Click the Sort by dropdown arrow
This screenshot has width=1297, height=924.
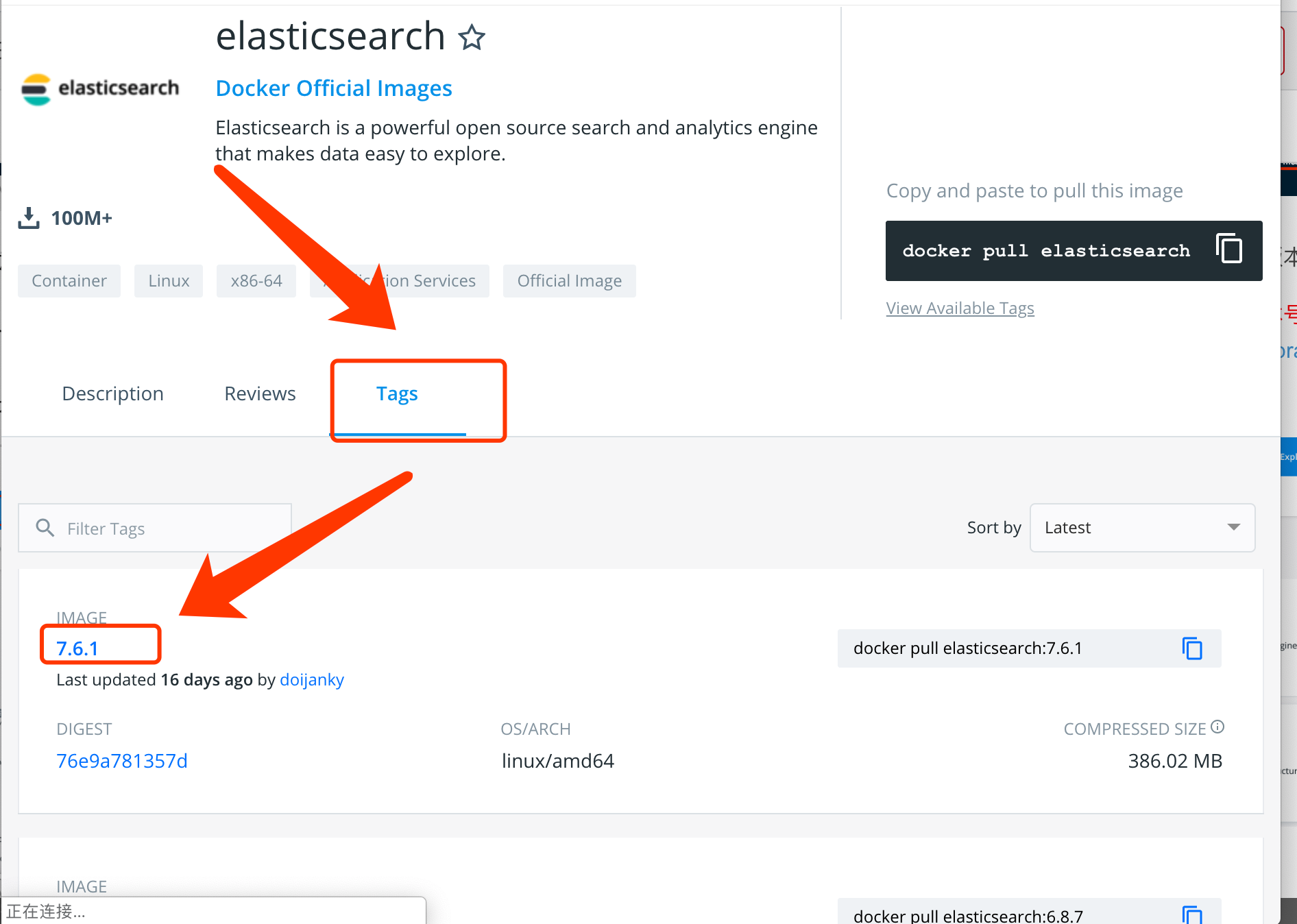pos(1234,527)
